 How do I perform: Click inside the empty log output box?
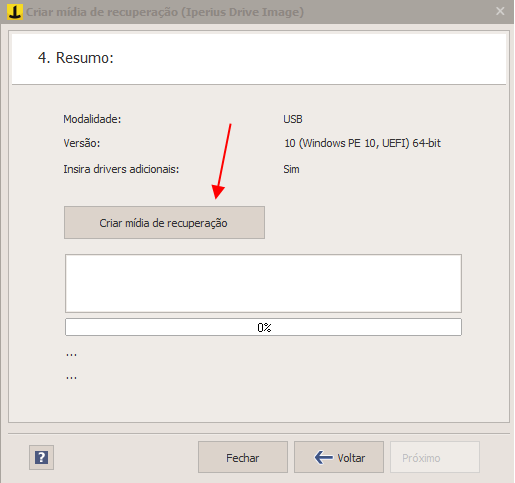coord(263,283)
